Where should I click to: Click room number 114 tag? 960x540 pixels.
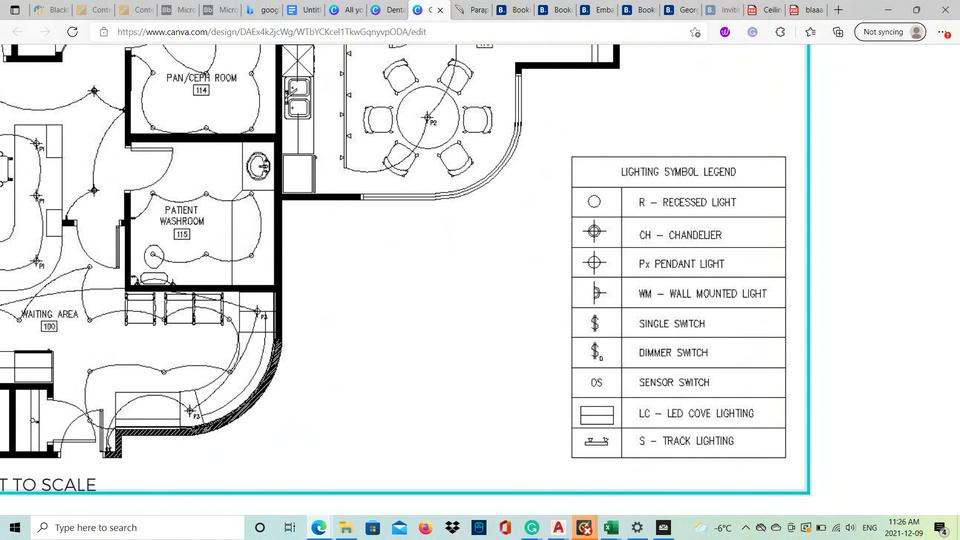click(201, 91)
